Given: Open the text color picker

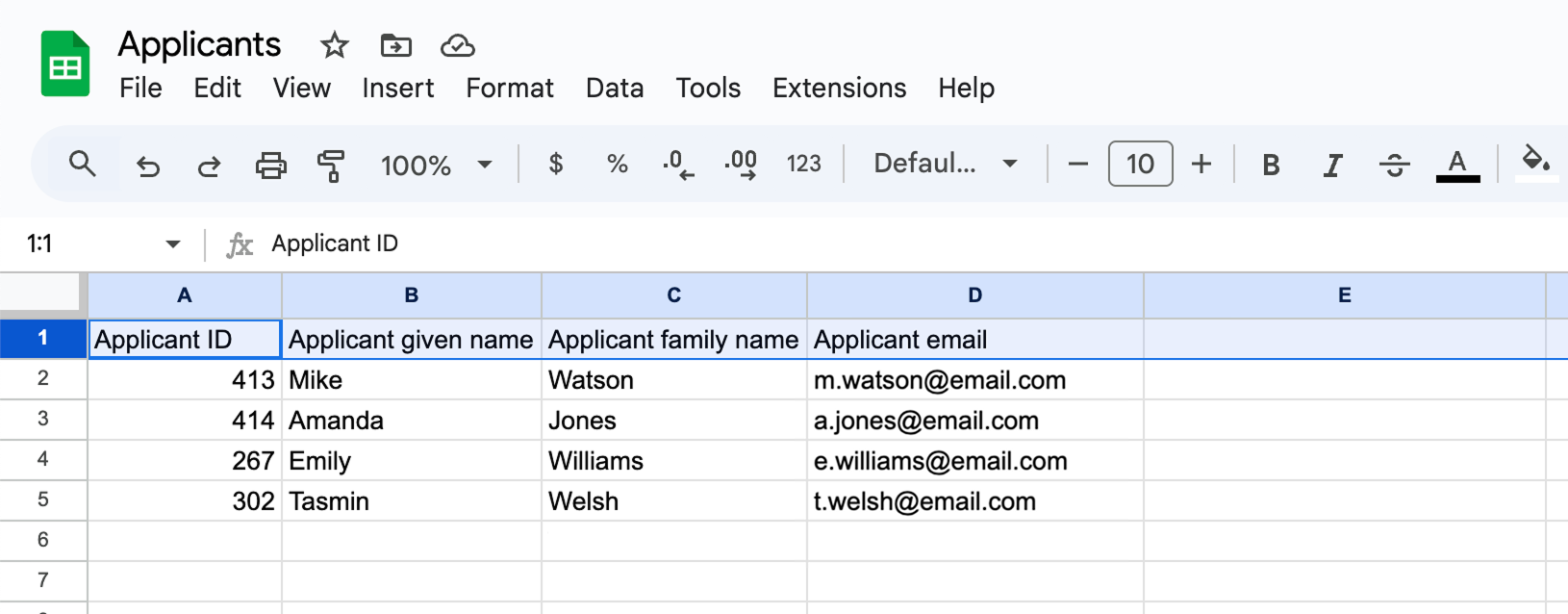Looking at the screenshot, I should (x=1457, y=165).
